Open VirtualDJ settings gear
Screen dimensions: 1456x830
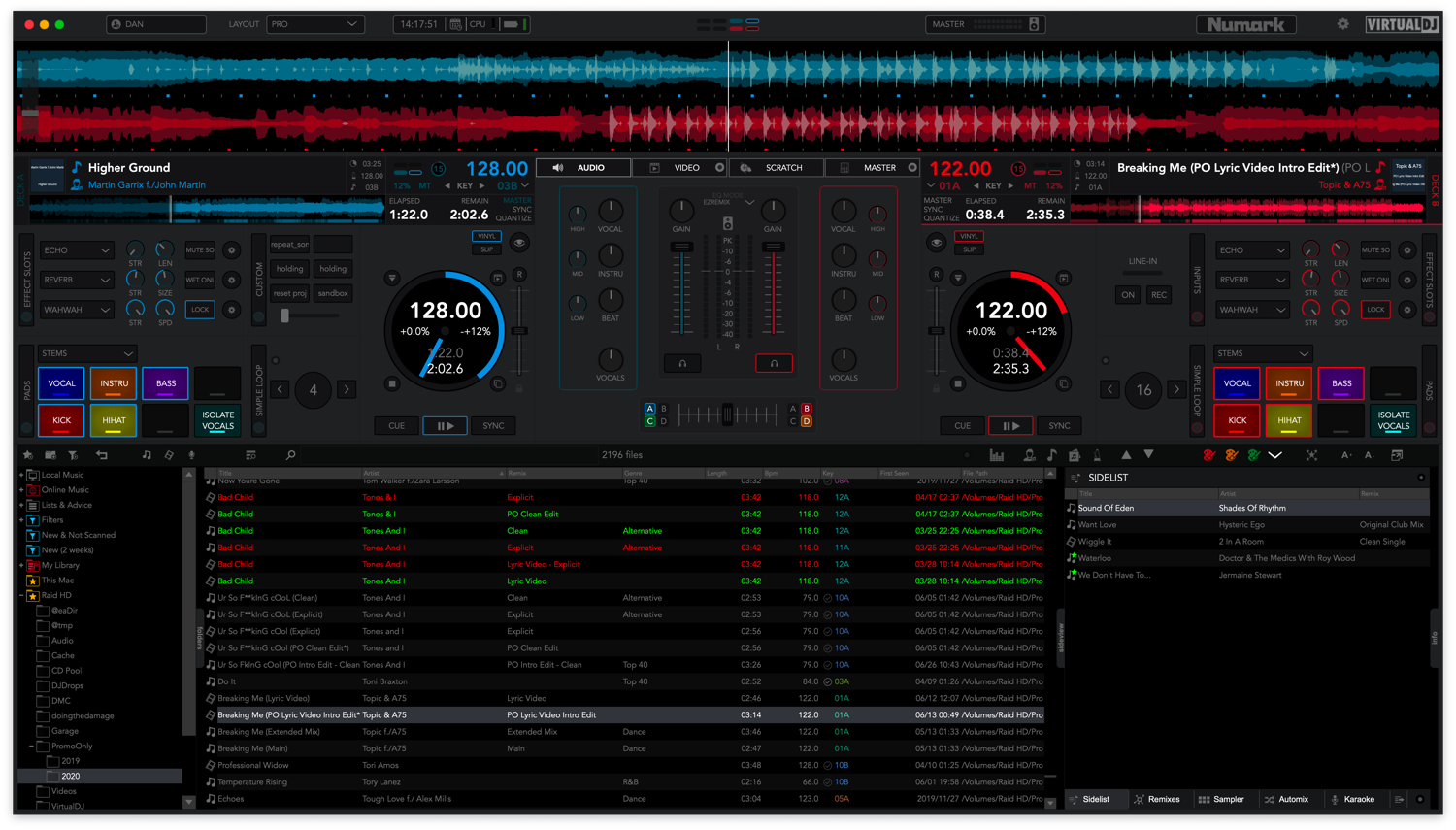tap(1342, 24)
